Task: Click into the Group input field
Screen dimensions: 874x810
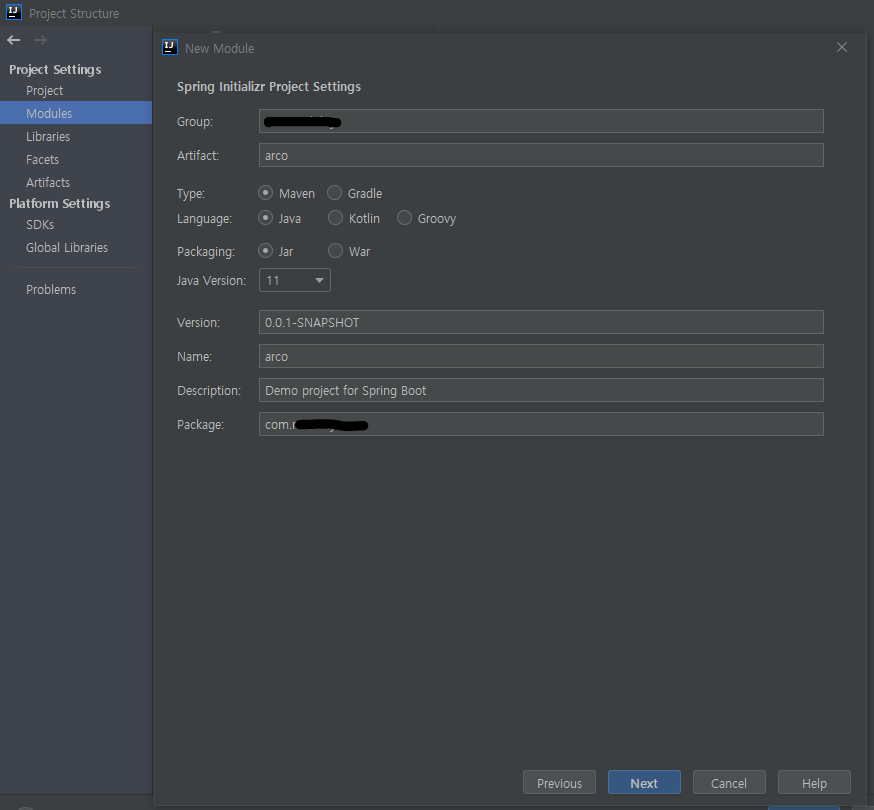Action: pyautogui.click(x=541, y=121)
